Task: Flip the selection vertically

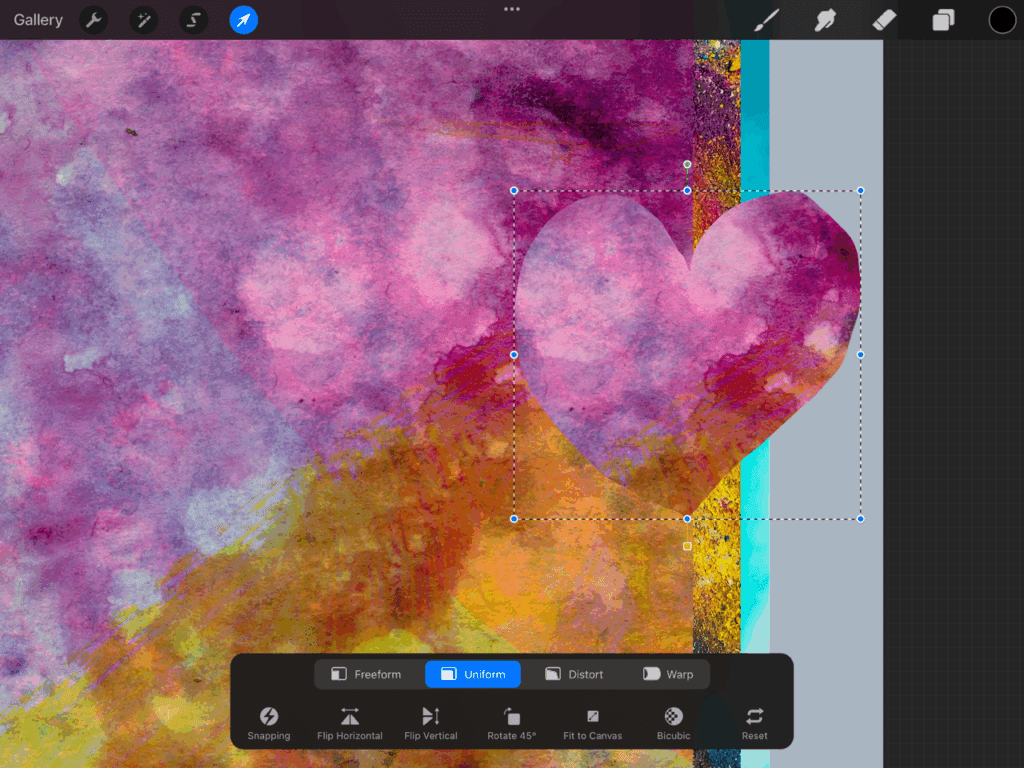Action: point(431,723)
